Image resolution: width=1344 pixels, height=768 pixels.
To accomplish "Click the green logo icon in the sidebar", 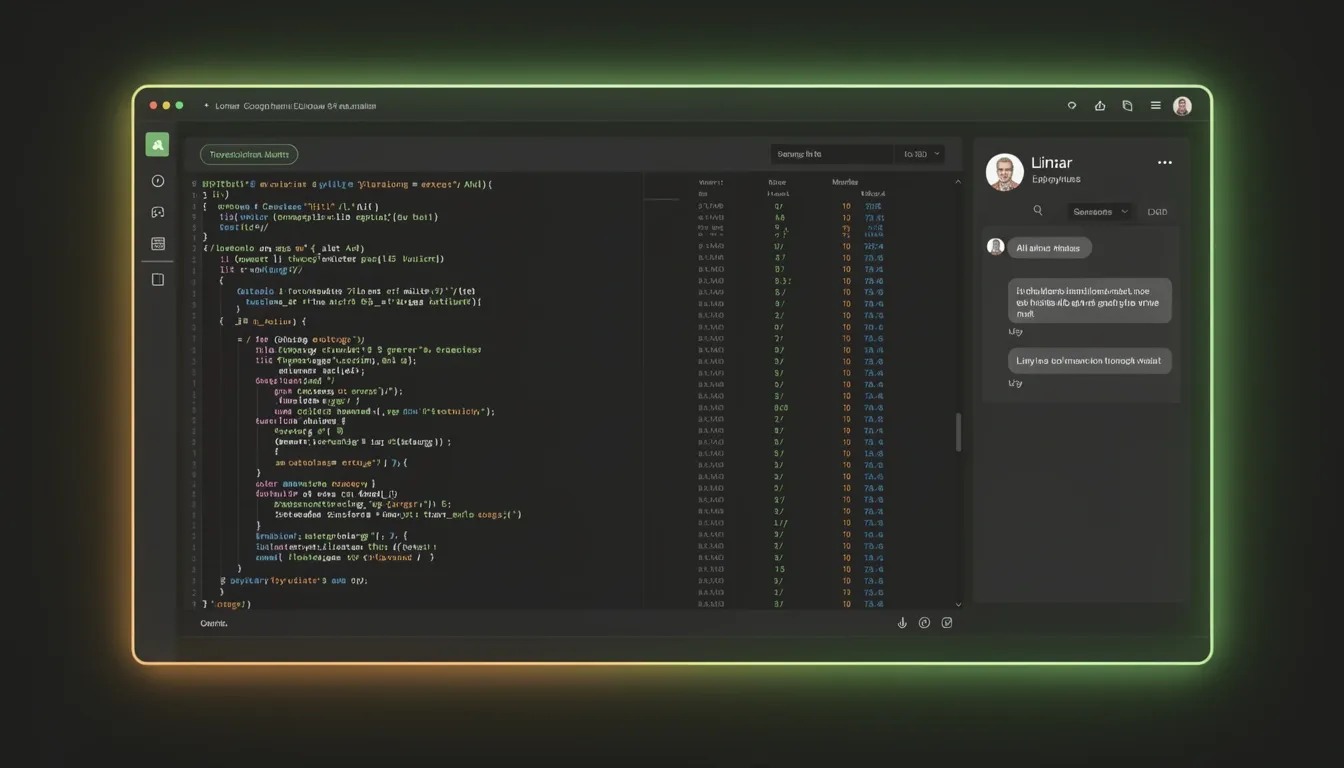I will point(157,144).
